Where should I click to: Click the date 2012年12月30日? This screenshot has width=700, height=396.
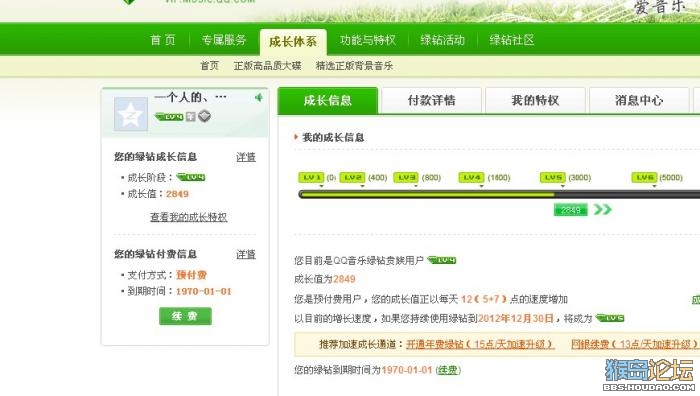coord(516,319)
